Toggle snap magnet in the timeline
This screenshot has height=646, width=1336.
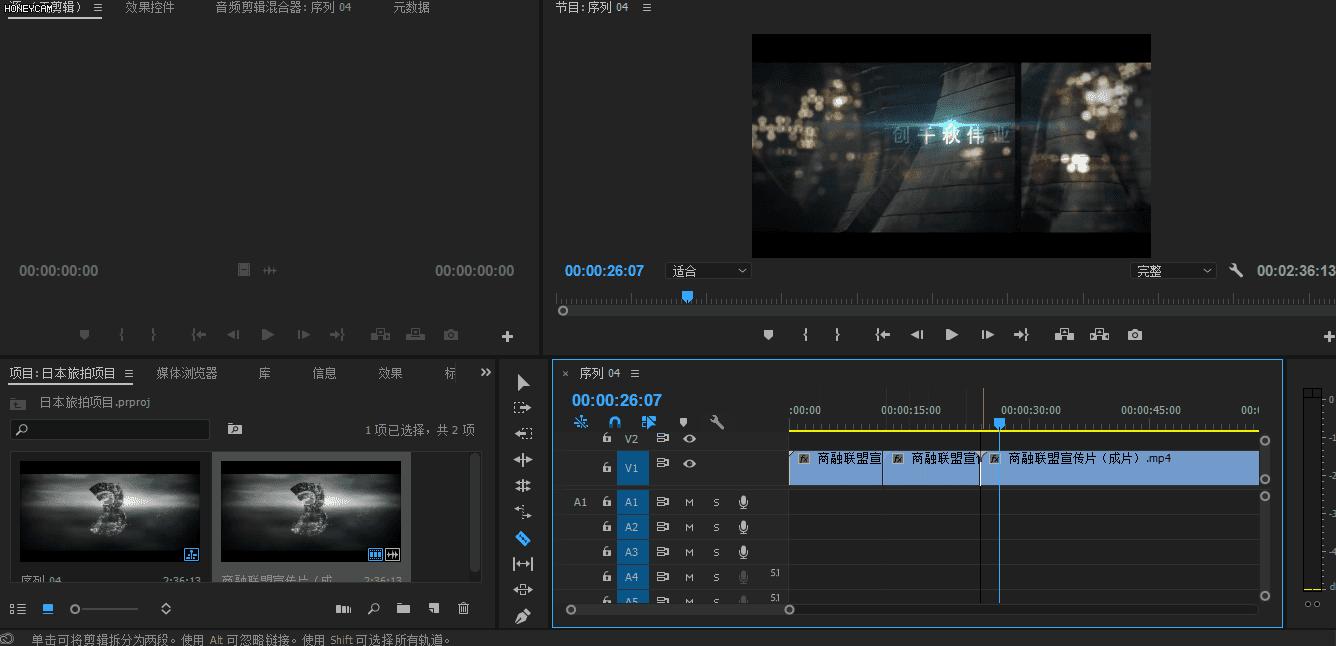pyautogui.click(x=614, y=422)
